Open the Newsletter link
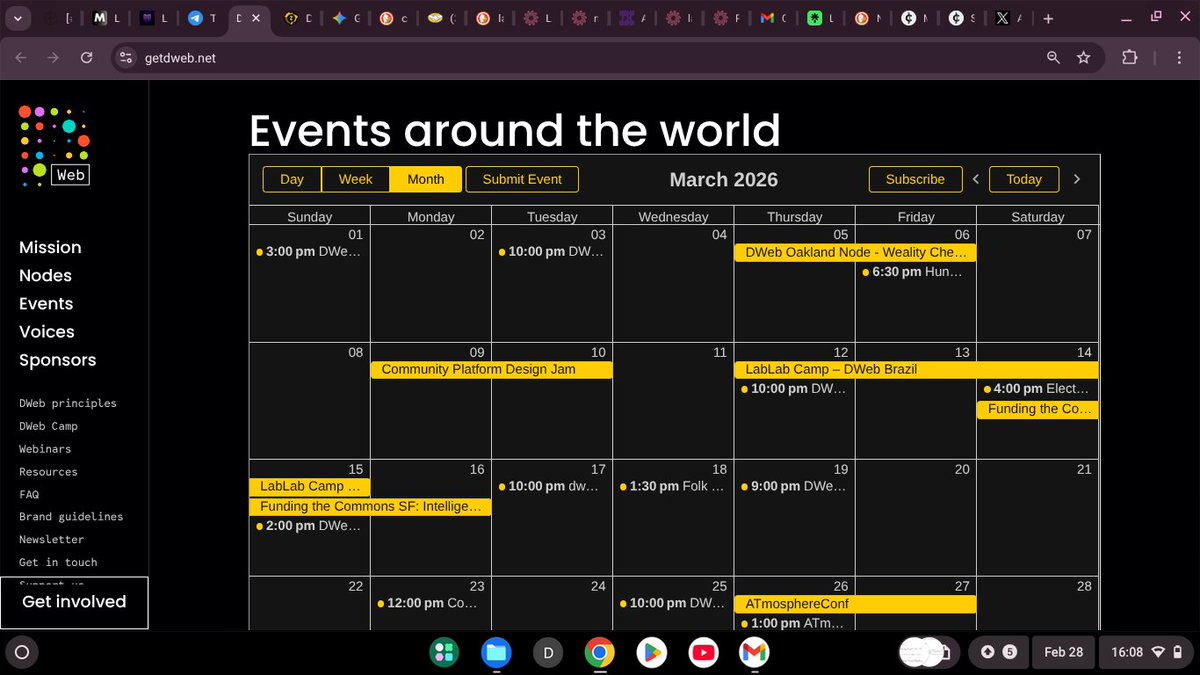The height and width of the screenshot is (675, 1200). (52, 539)
